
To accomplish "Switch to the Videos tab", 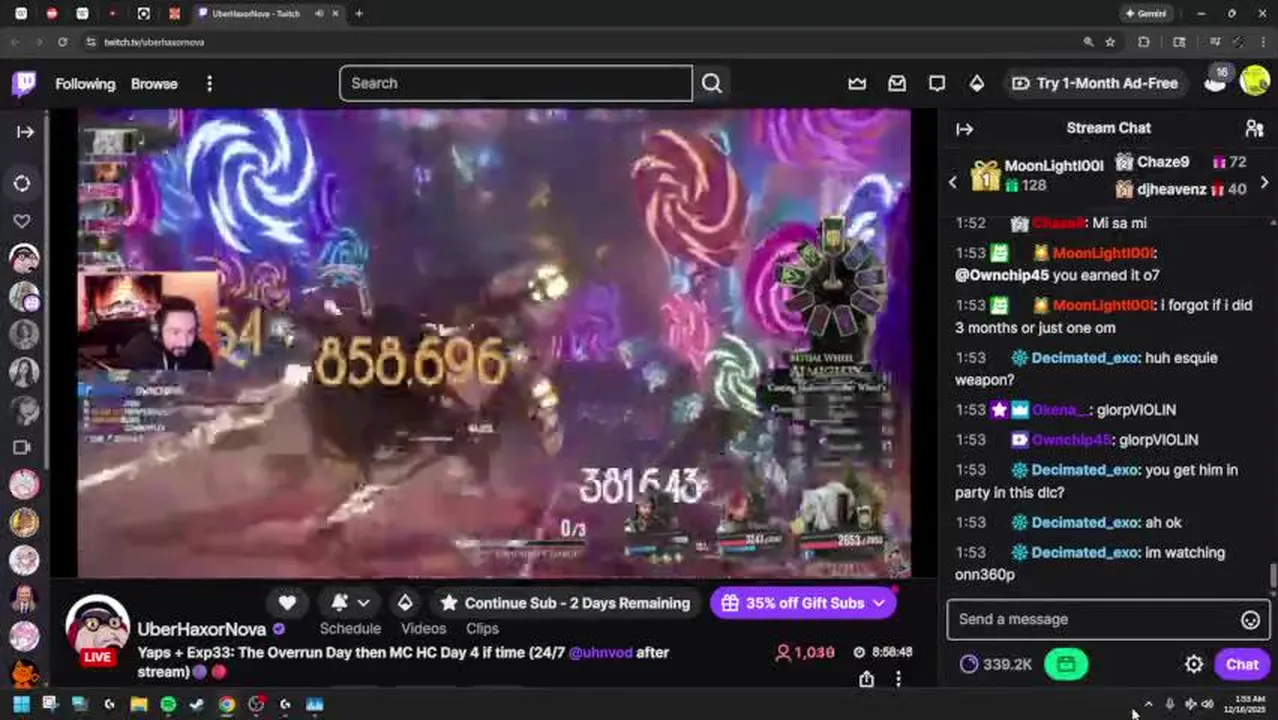I will [423, 629].
